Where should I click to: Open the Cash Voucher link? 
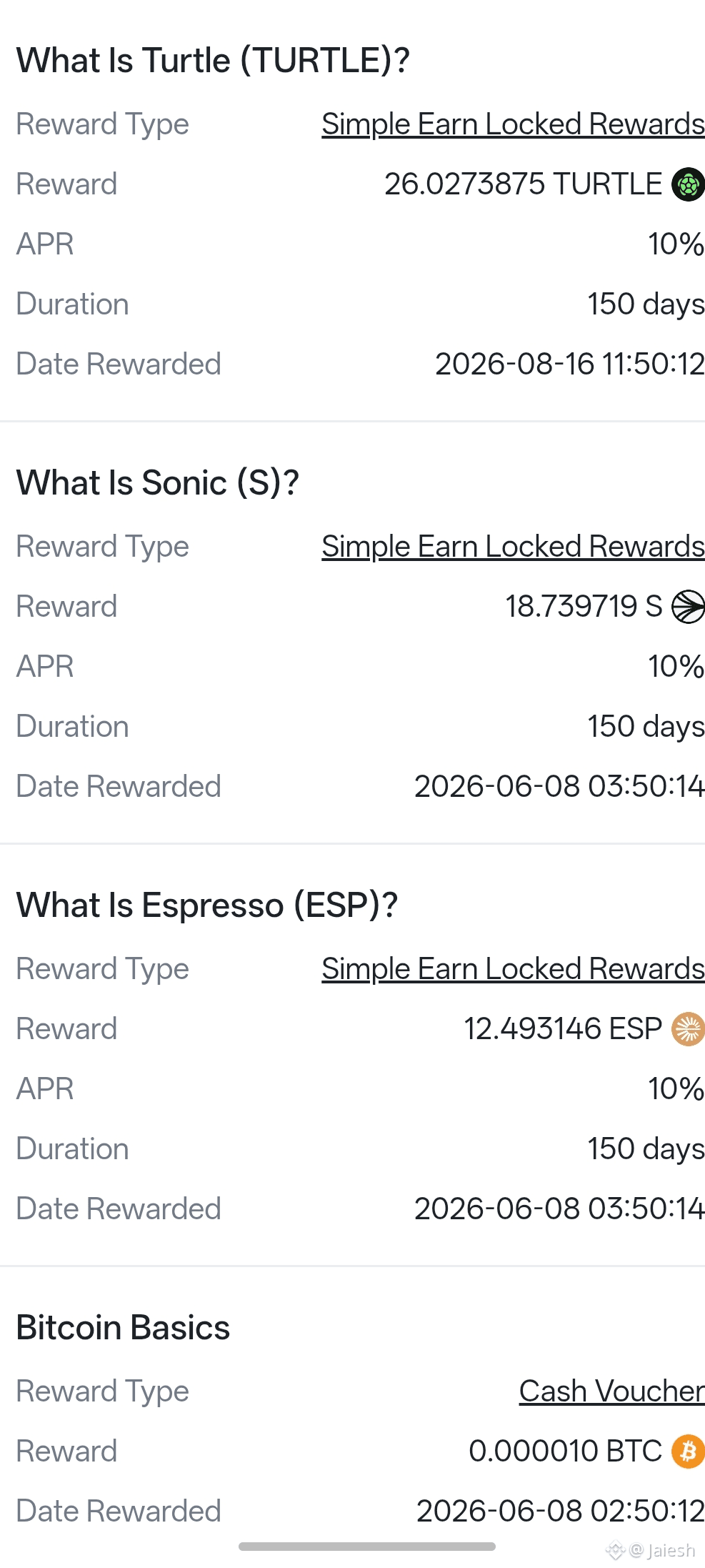tap(611, 1391)
